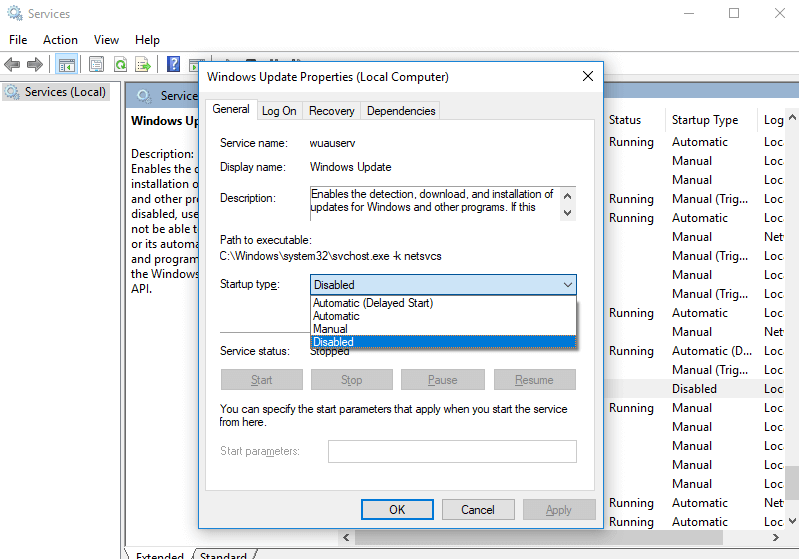Click the Log On column header
799x559 pixels.
point(773,120)
